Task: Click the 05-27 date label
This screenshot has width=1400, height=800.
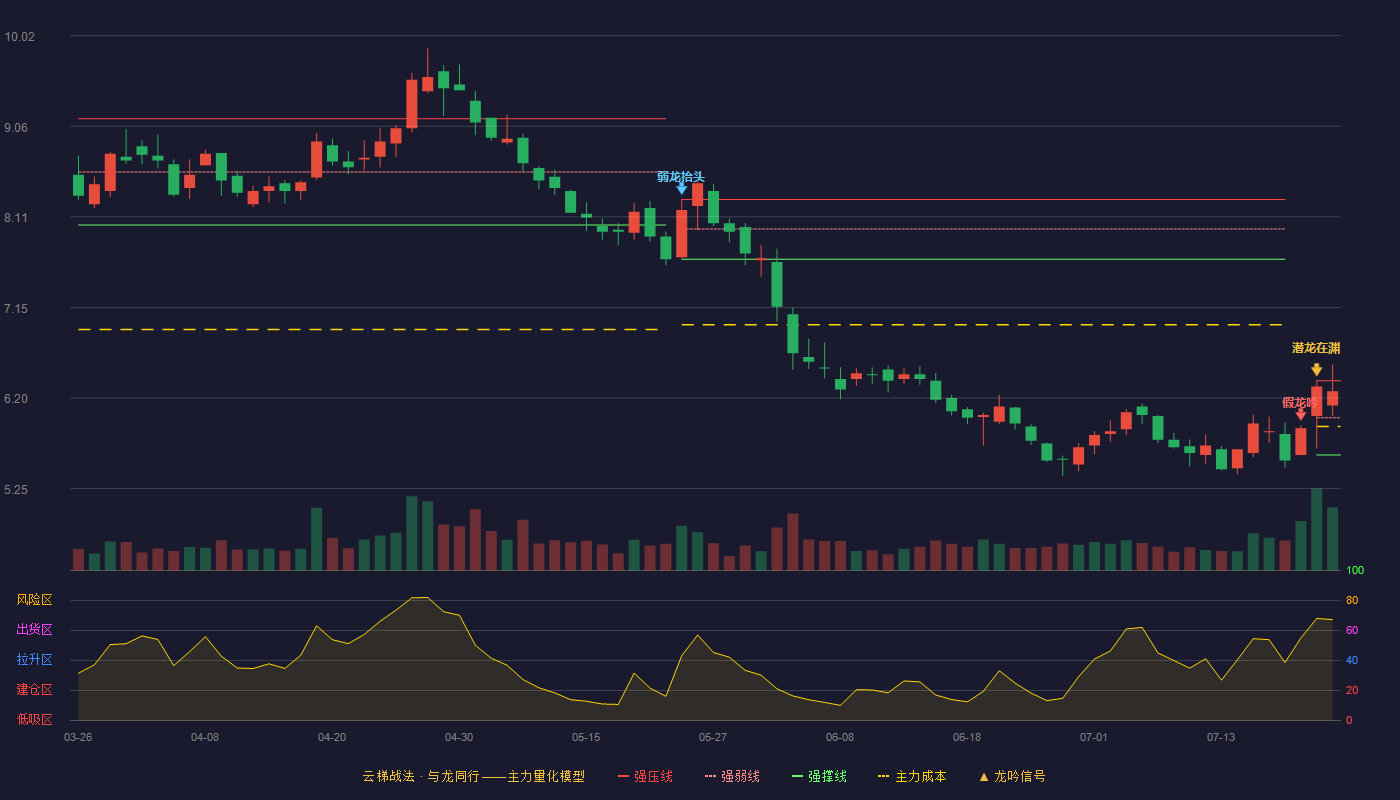Action: click(713, 737)
